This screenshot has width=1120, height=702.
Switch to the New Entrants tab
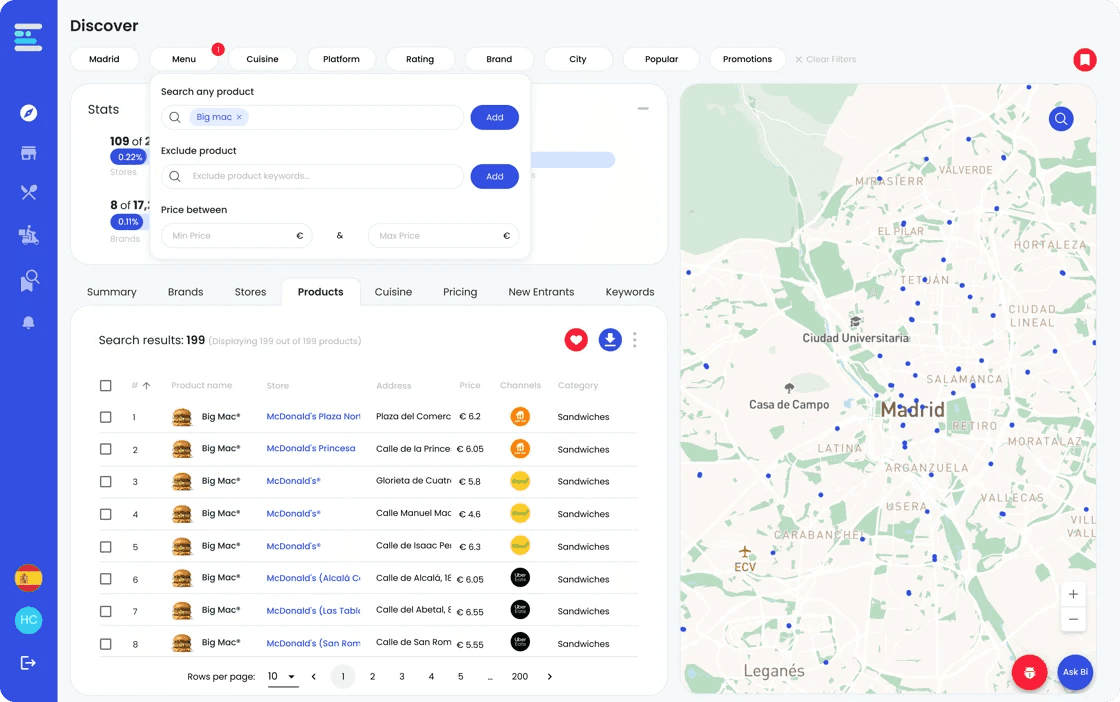pyautogui.click(x=541, y=292)
